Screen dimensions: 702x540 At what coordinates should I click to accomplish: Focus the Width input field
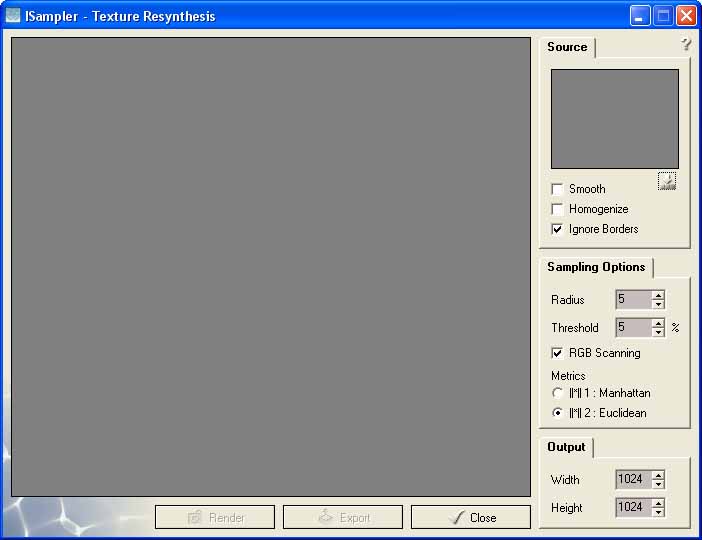(631, 479)
